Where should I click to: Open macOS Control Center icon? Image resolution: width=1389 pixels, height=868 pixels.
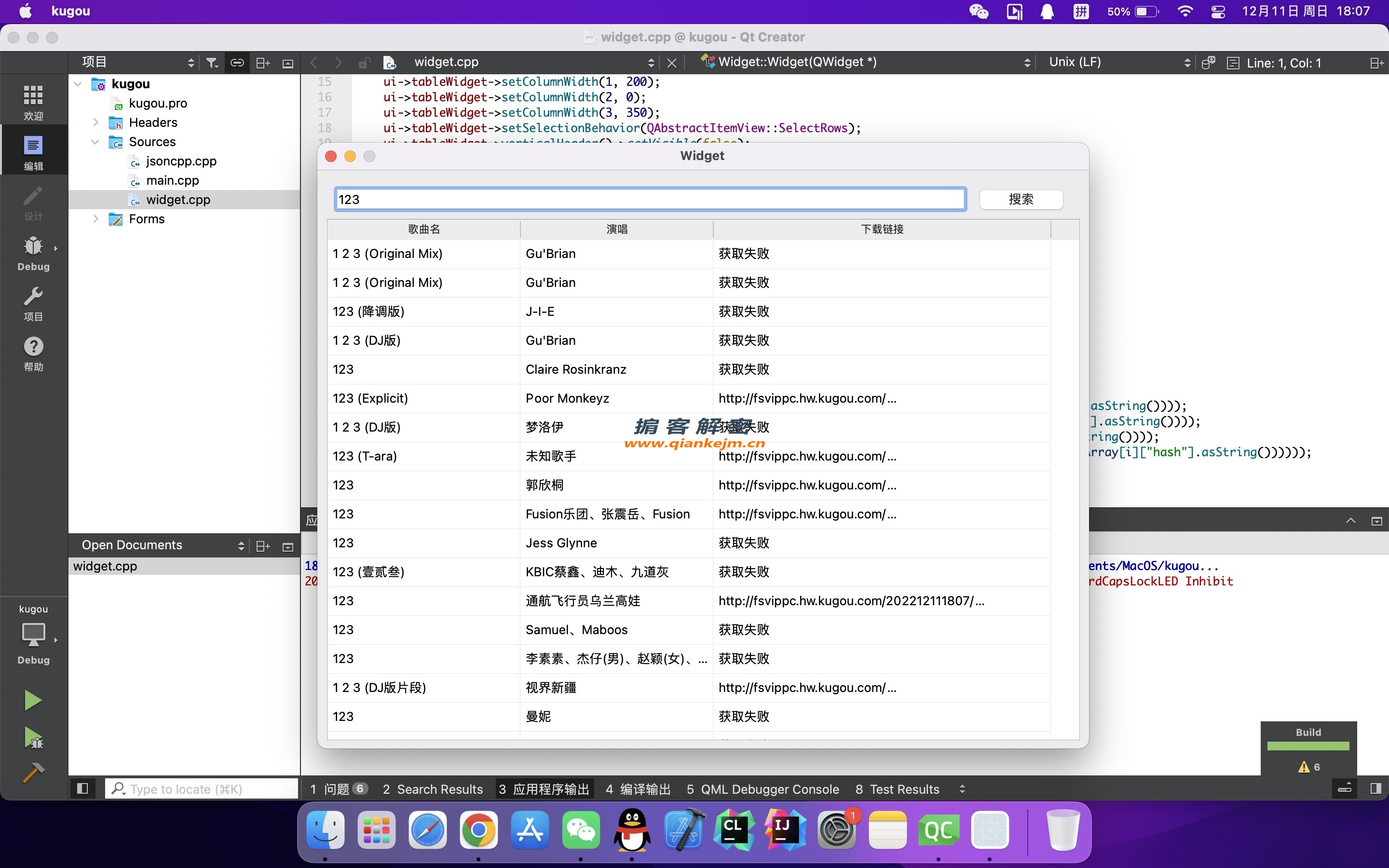pos(1218,12)
